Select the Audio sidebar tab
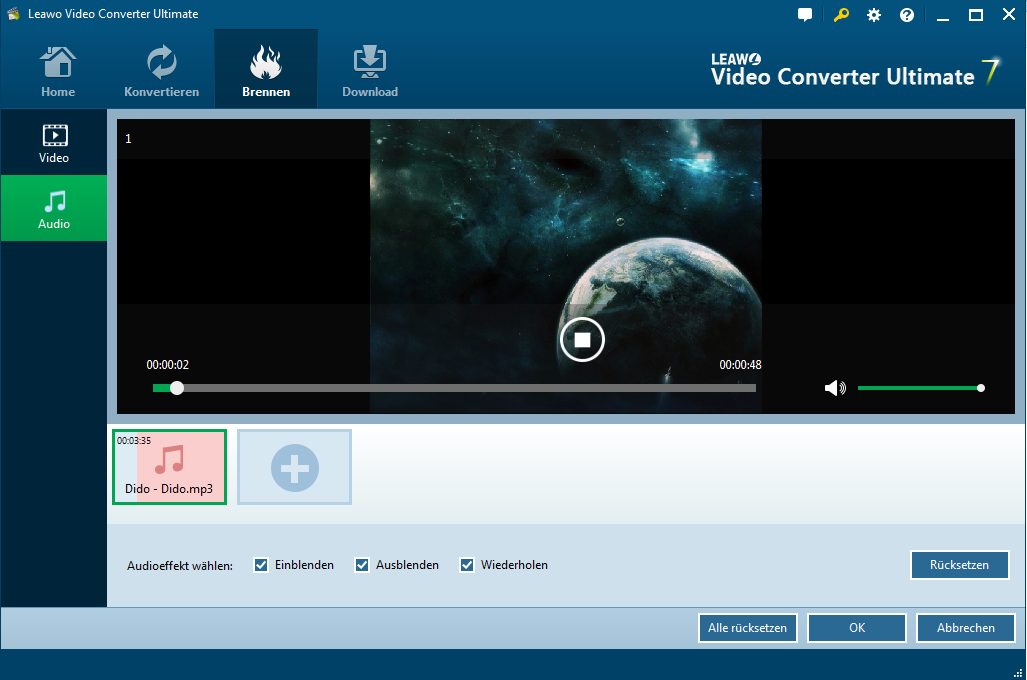 pyautogui.click(x=54, y=209)
